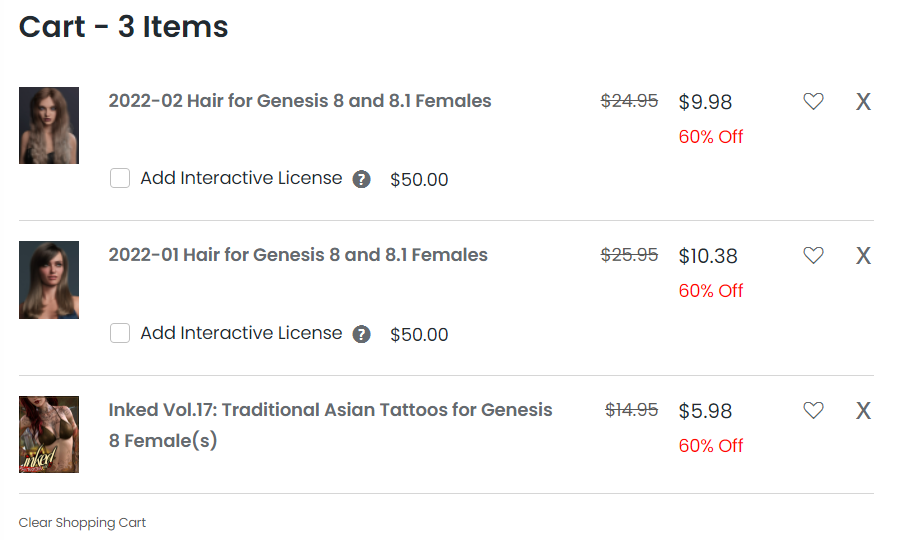Open the 2022-02 Hair product thumbnail

tap(49, 126)
